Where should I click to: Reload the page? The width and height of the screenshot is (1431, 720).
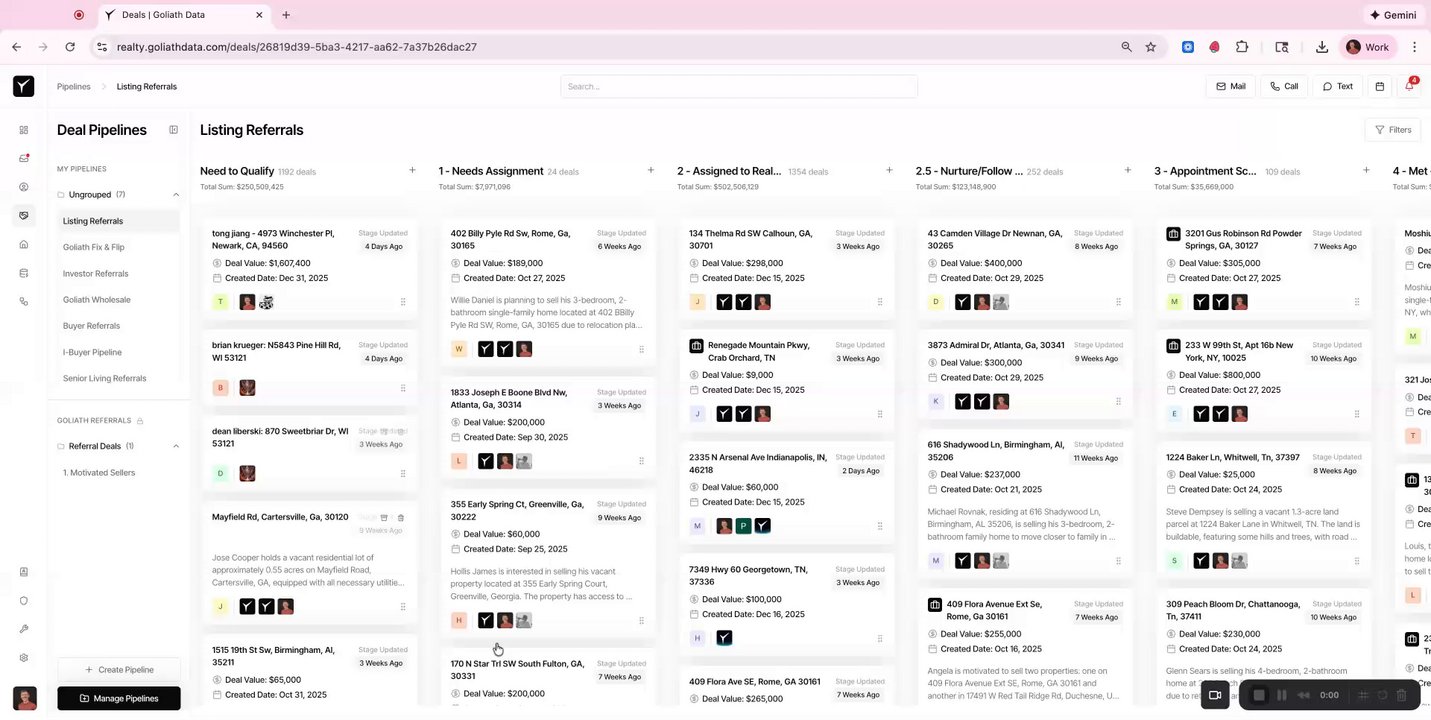[70, 47]
